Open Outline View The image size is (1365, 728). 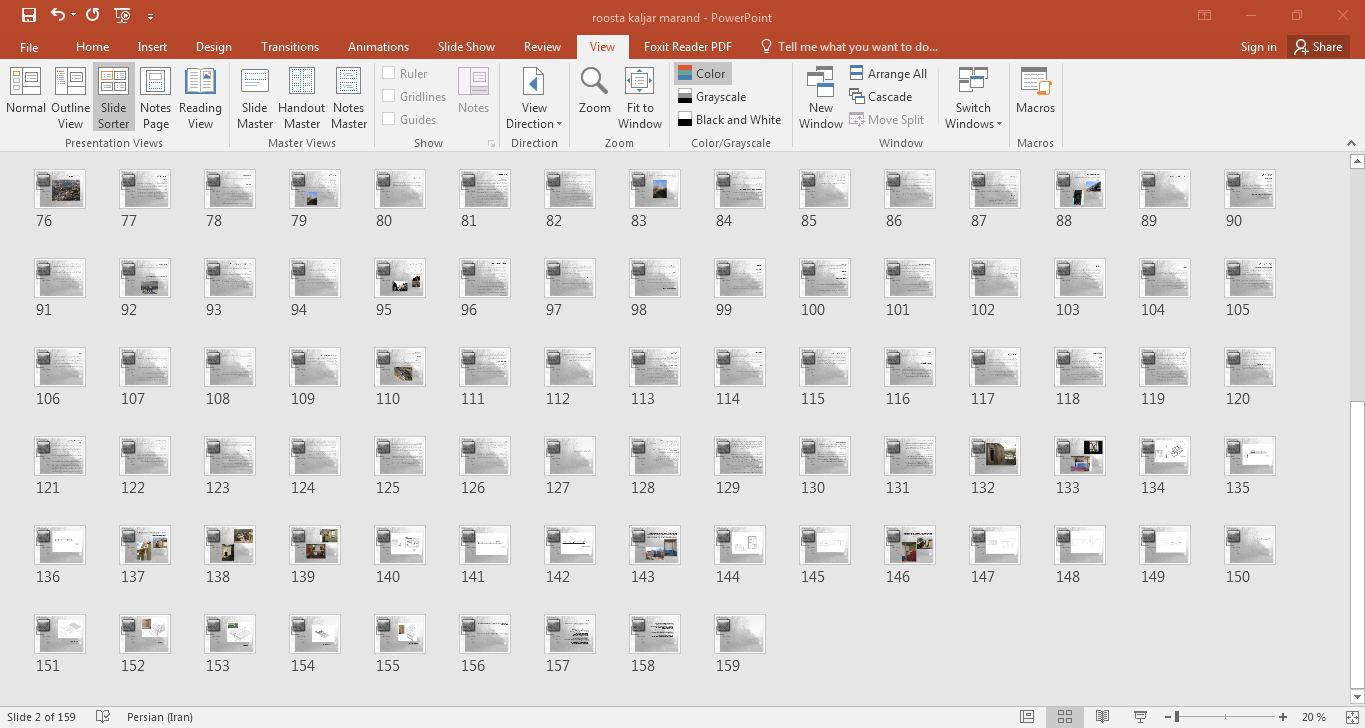(x=70, y=98)
